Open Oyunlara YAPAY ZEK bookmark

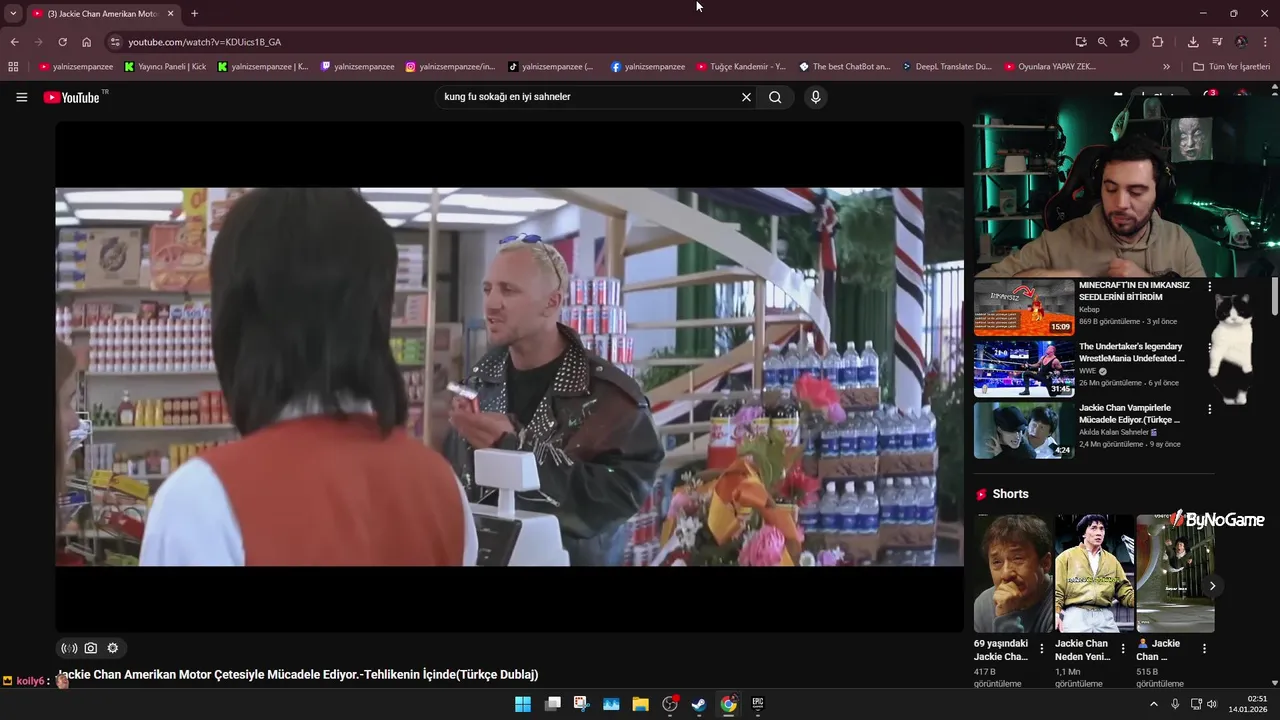click(x=1050, y=67)
